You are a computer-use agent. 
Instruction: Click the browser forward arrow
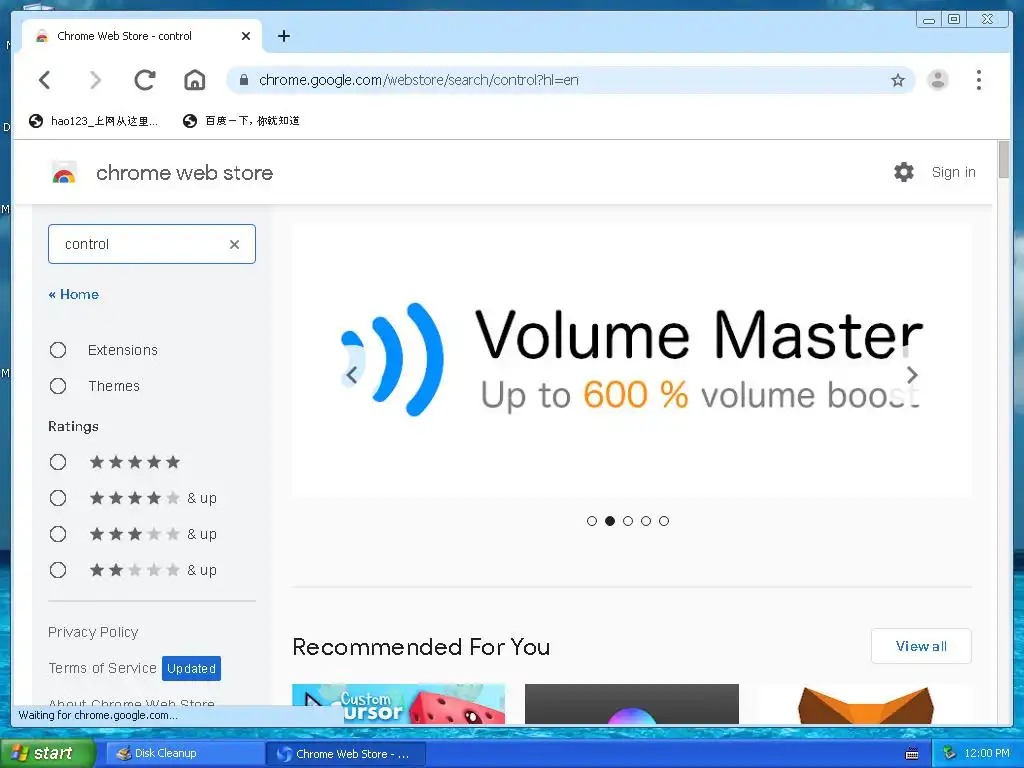click(x=95, y=80)
